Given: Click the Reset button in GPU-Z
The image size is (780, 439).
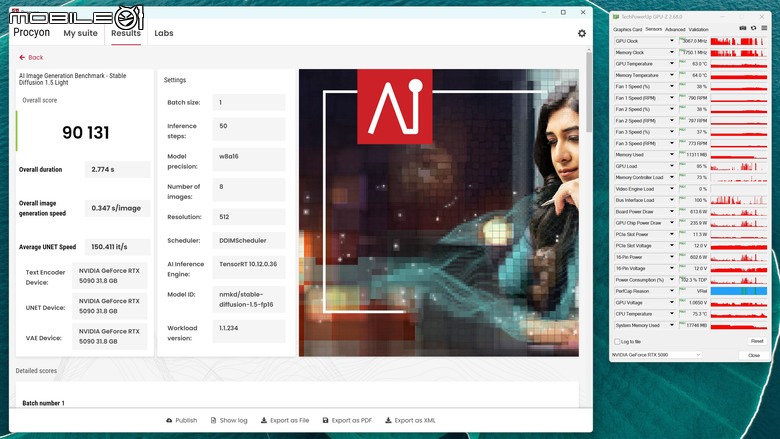Looking at the screenshot, I should 757,341.
